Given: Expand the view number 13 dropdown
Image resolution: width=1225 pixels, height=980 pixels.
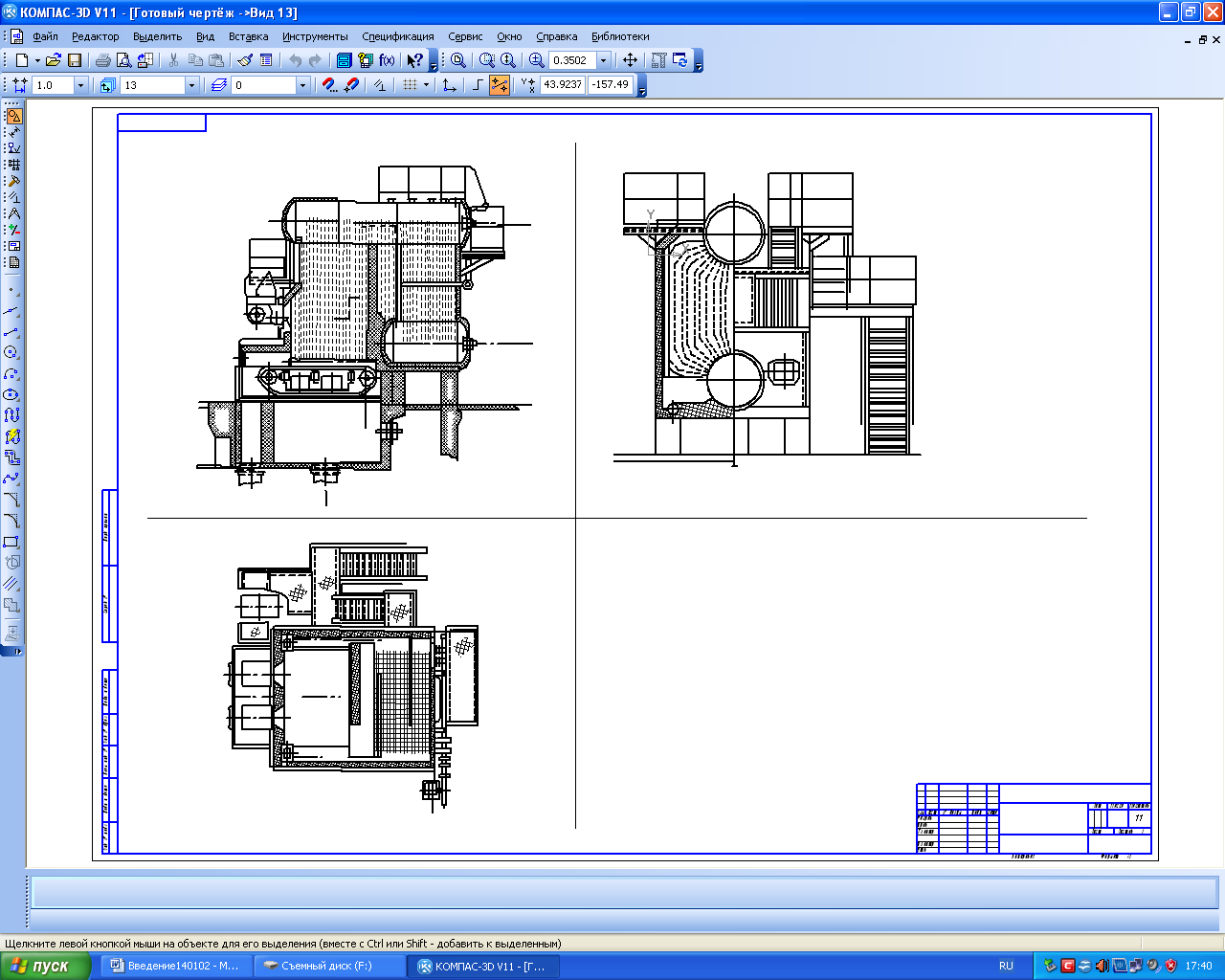Looking at the screenshot, I should coord(191,85).
